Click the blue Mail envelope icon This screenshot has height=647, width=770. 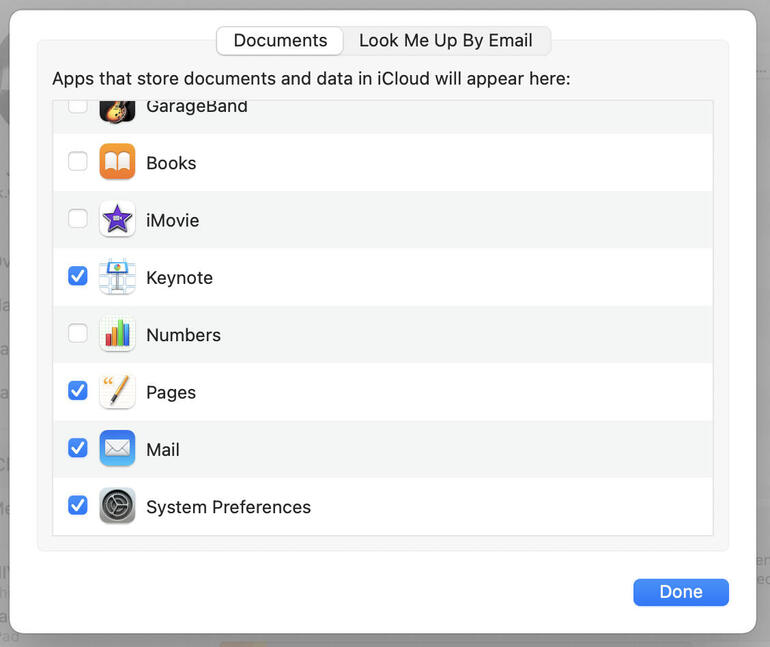[117, 448]
